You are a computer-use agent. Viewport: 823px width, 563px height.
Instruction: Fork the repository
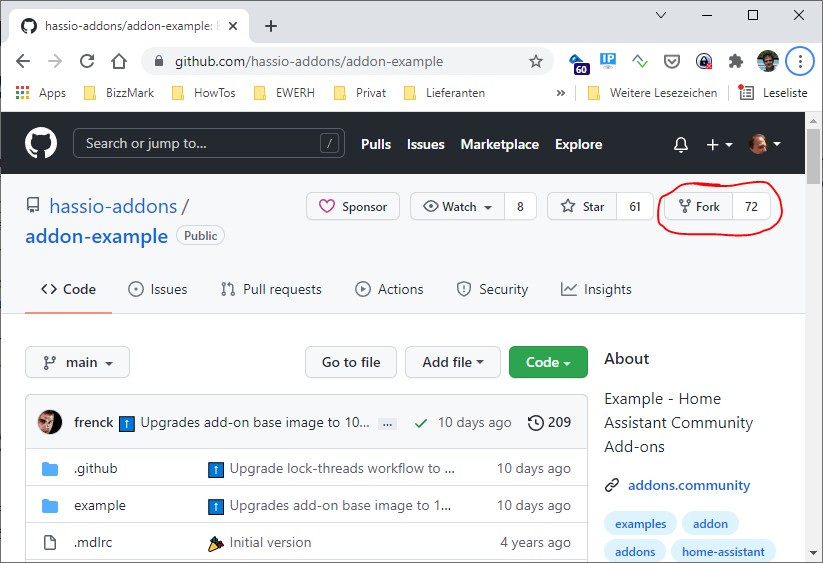[699, 206]
